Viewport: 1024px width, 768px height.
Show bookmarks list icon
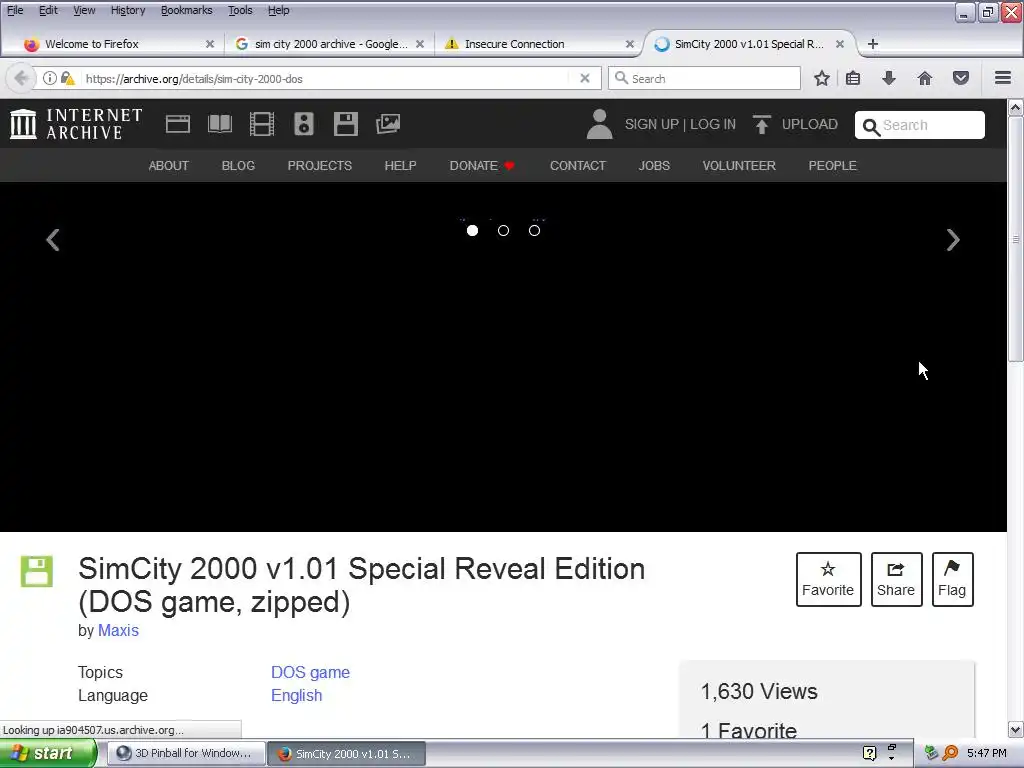tap(853, 78)
